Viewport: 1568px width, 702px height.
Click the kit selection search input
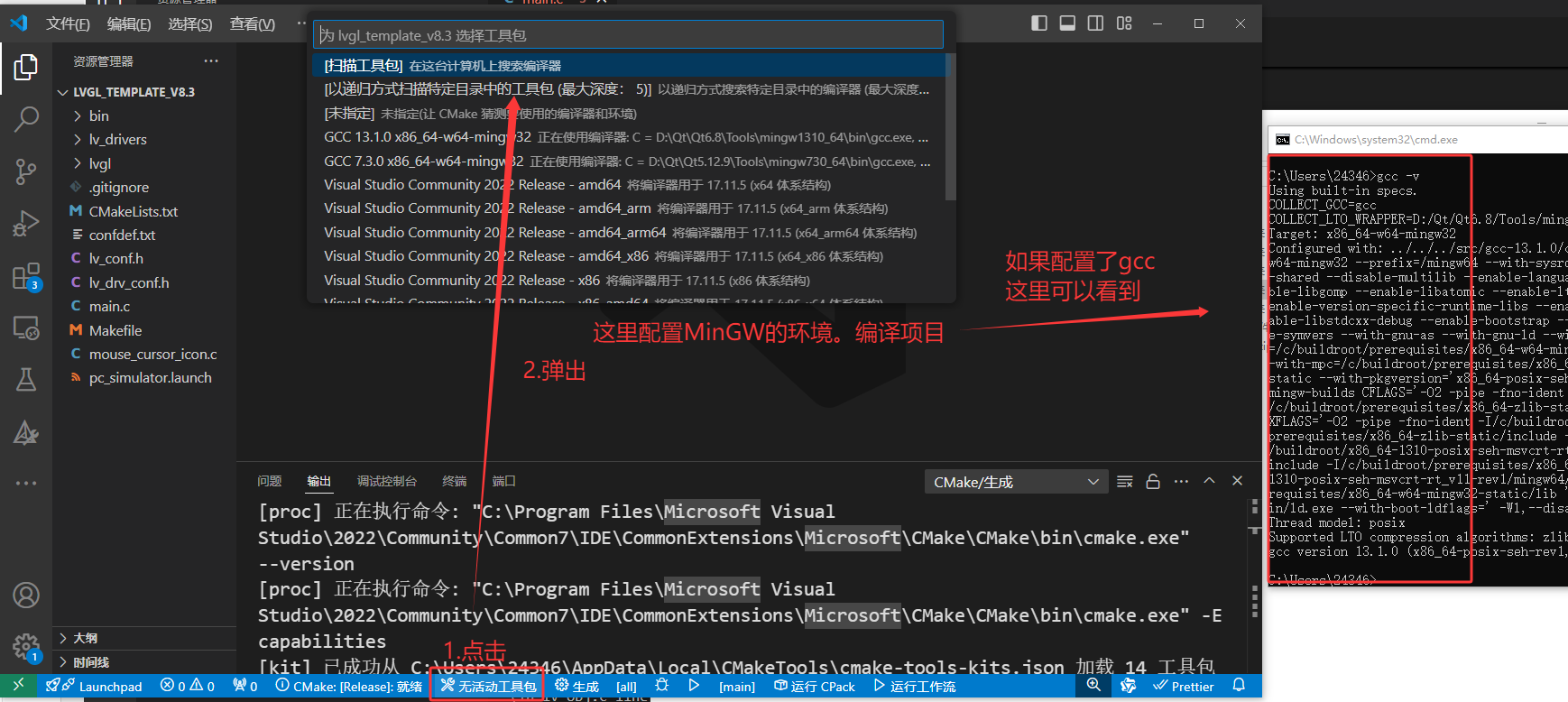[628, 35]
